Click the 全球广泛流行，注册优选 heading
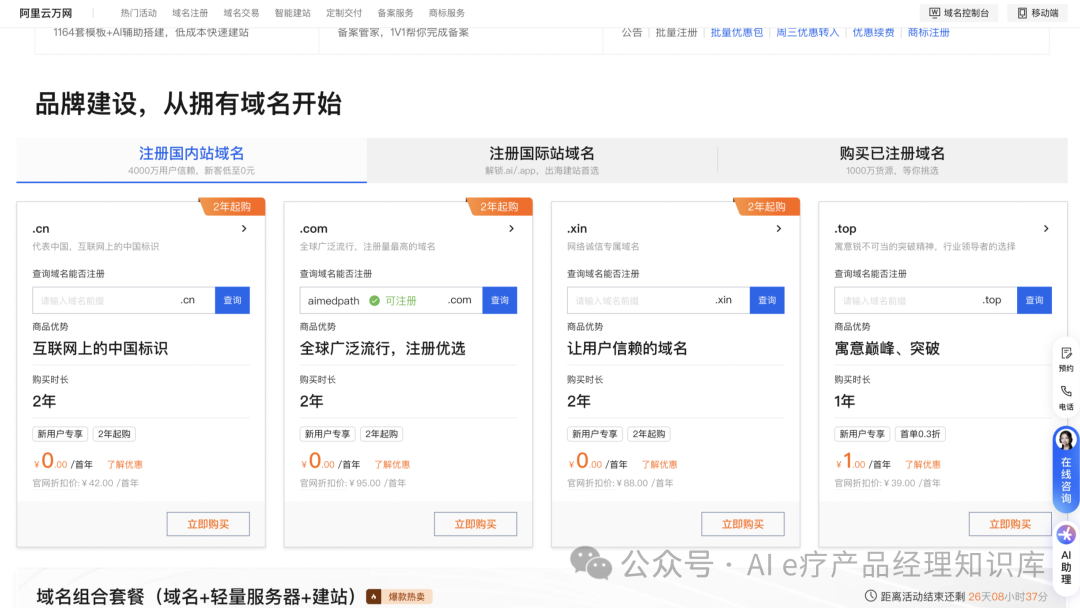Image resolution: width=1080 pixels, height=608 pixels. point(382,348)
